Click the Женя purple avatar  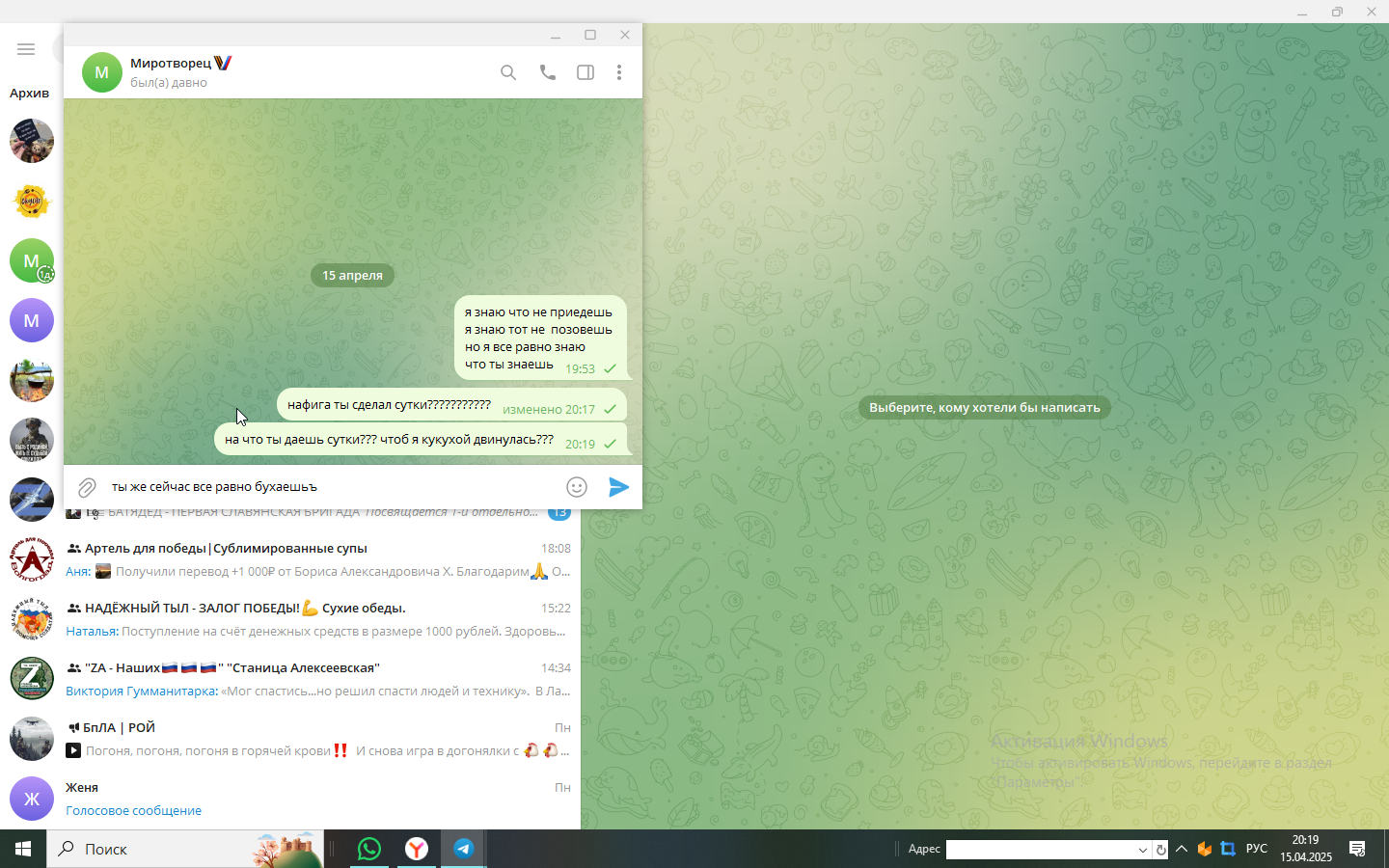click(32, 799)
